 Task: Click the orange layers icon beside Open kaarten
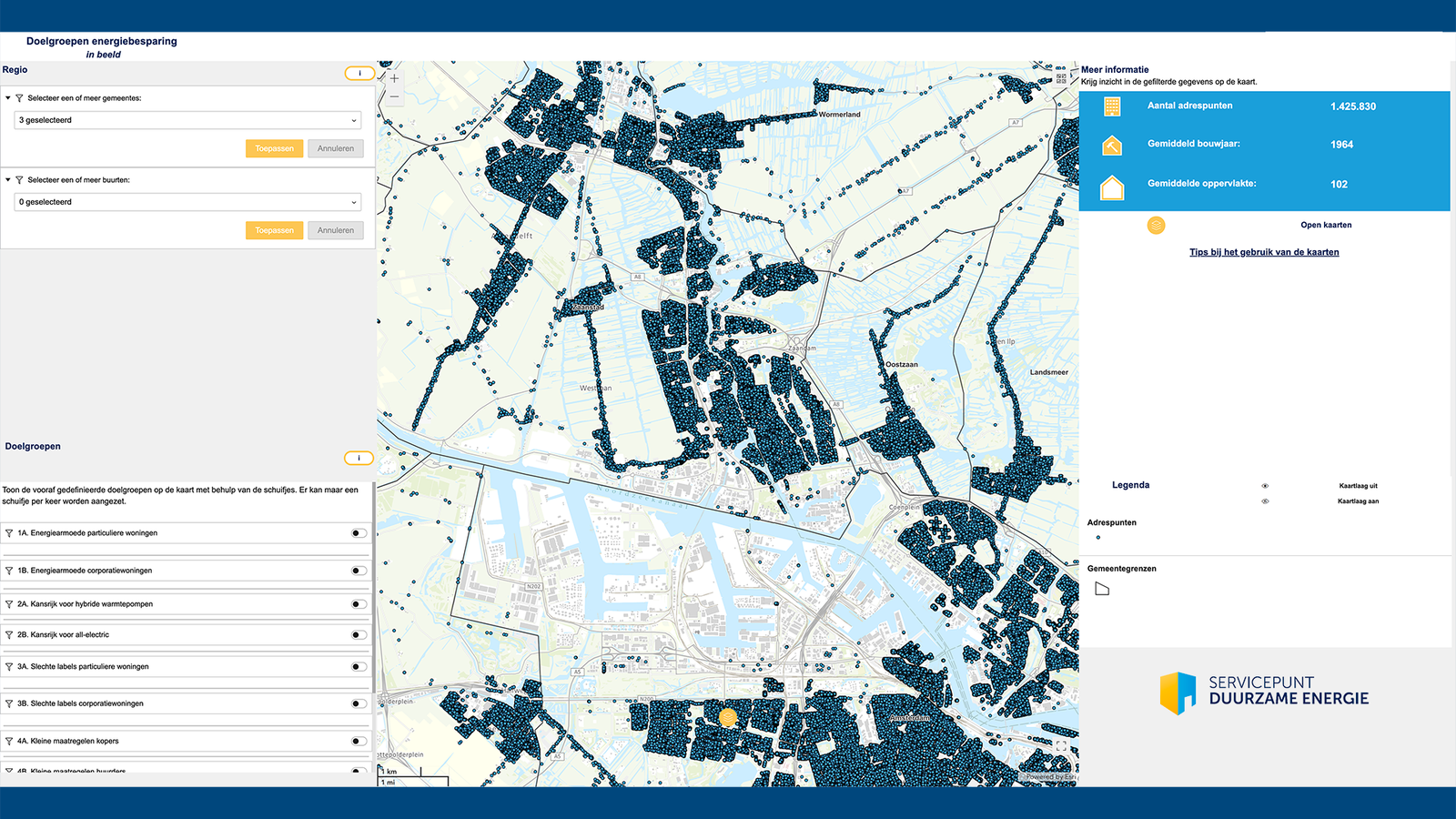pos(1156,225)
